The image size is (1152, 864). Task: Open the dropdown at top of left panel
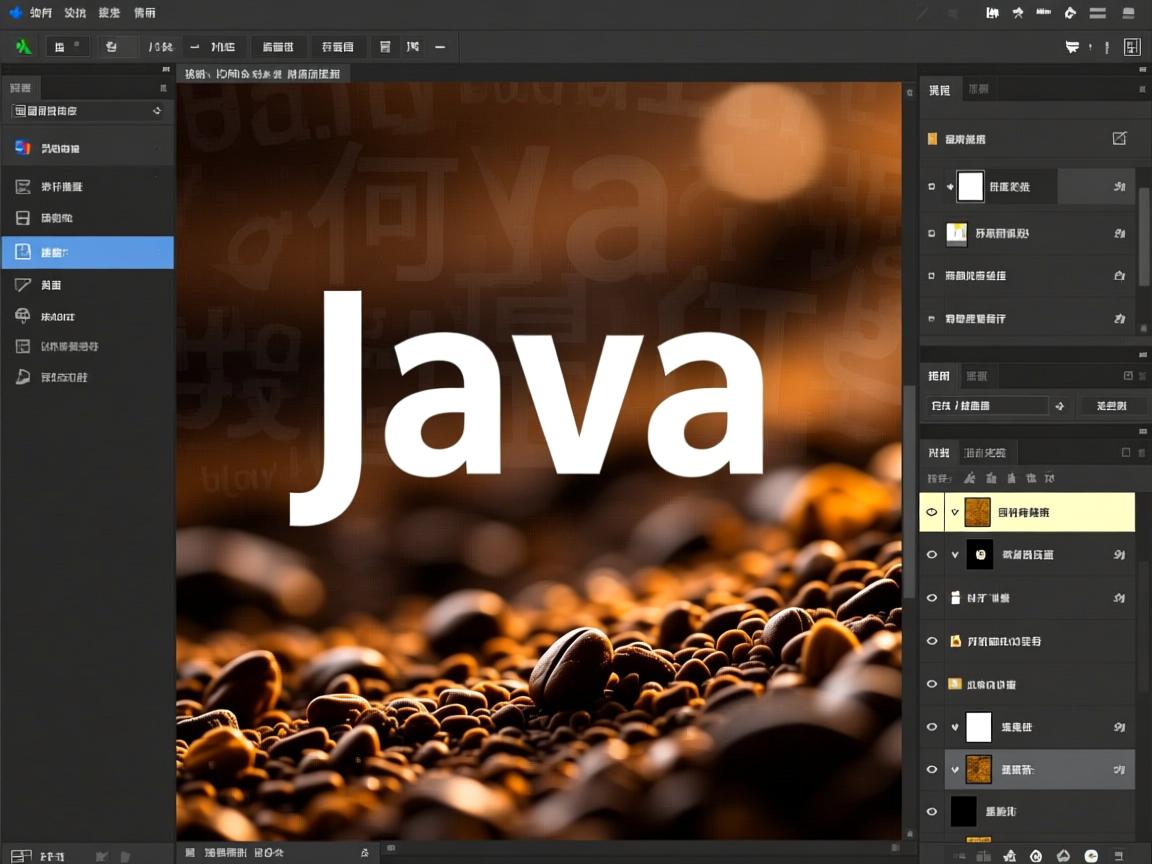(87, 111)
